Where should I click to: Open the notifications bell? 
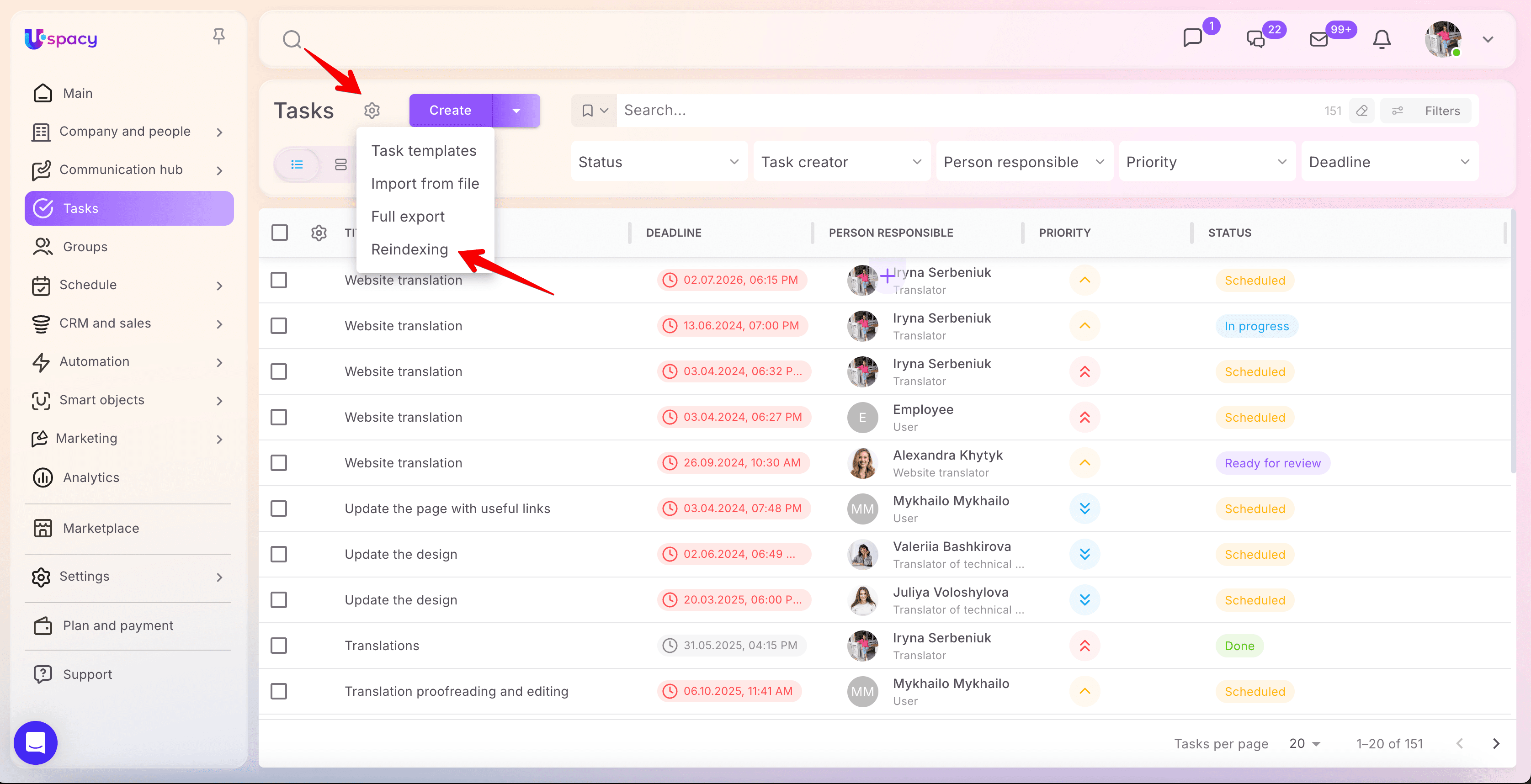pyautogui.click(x=1382, y=39)
